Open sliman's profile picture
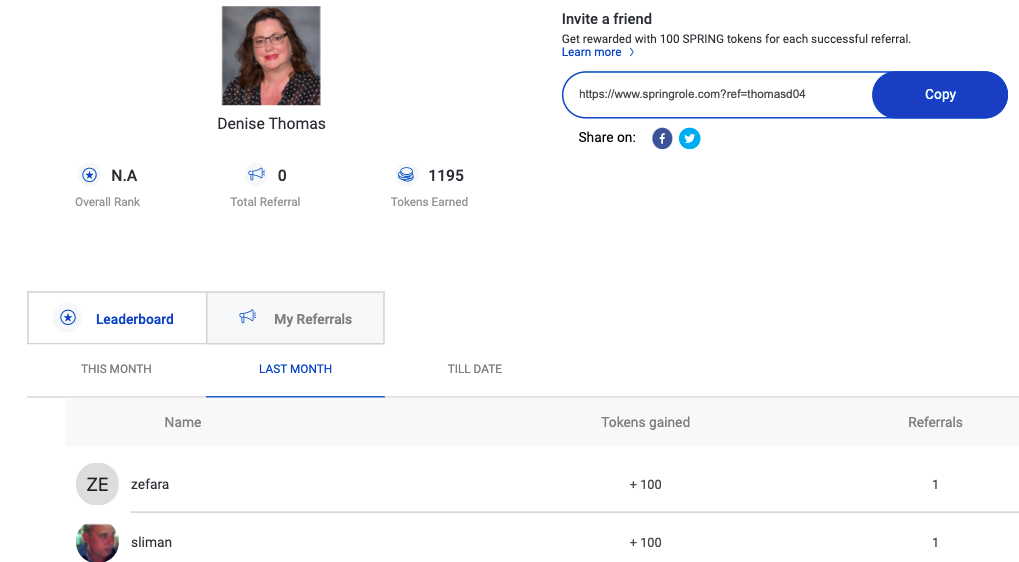The width and height of the screenshot is (1019, 562). 97,542
